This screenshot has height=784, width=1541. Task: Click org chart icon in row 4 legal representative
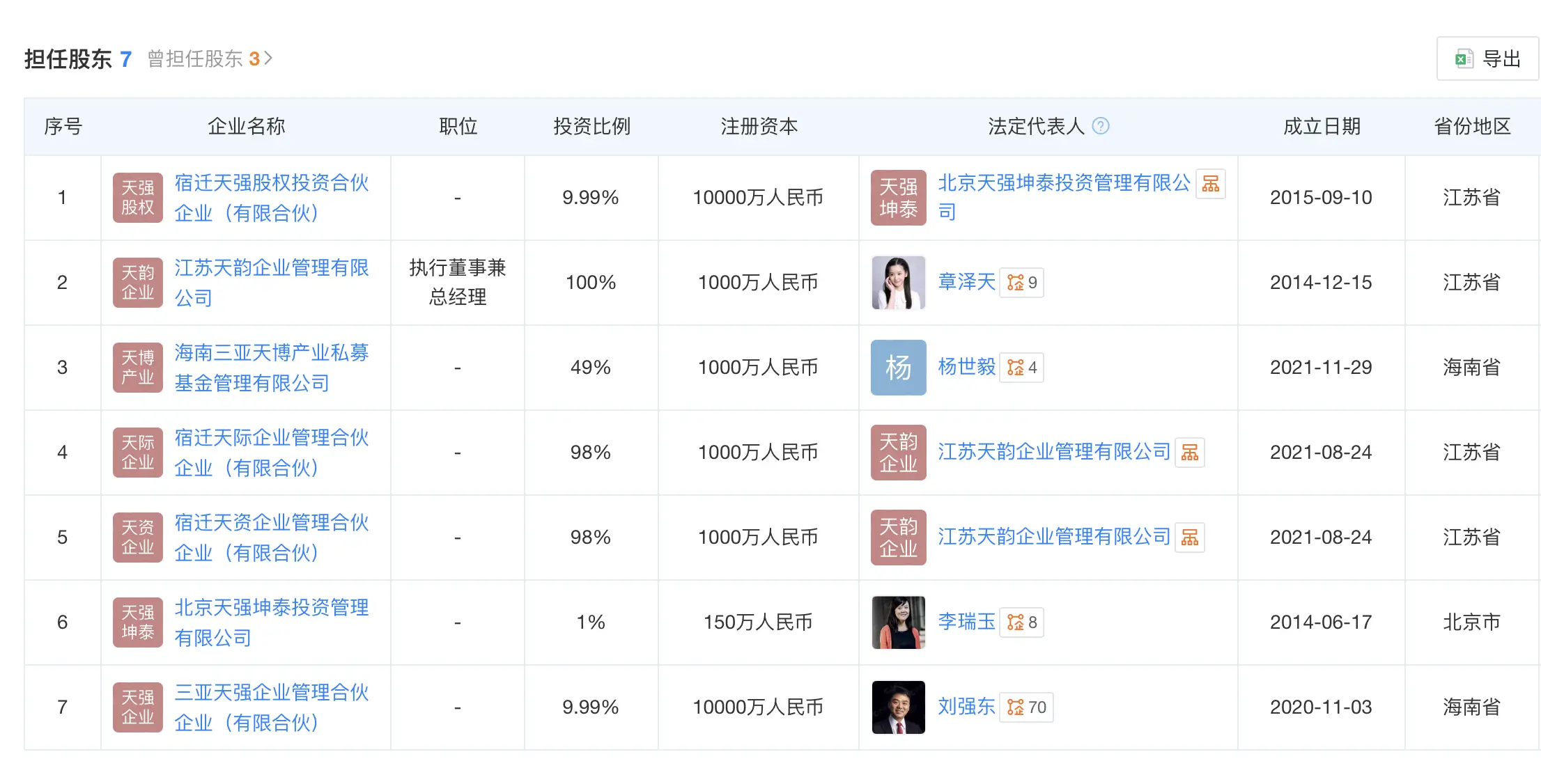click(1189, 453)
